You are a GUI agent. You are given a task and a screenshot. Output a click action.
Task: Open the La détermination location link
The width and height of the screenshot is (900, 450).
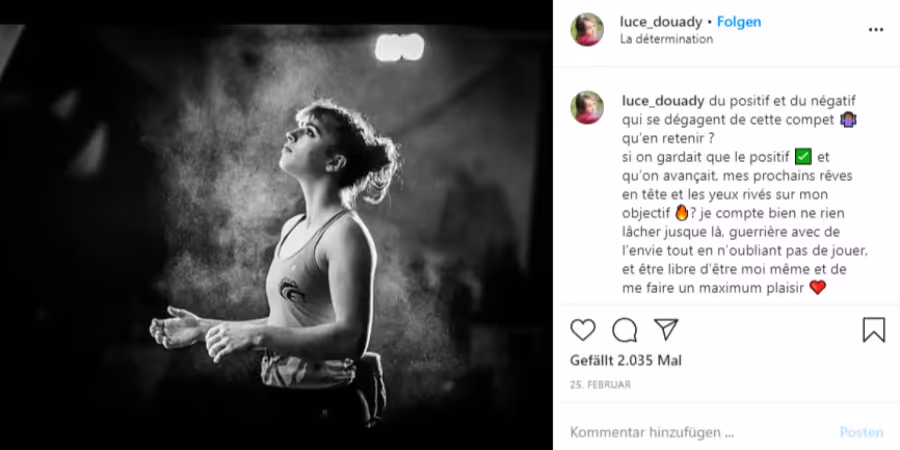666,39
